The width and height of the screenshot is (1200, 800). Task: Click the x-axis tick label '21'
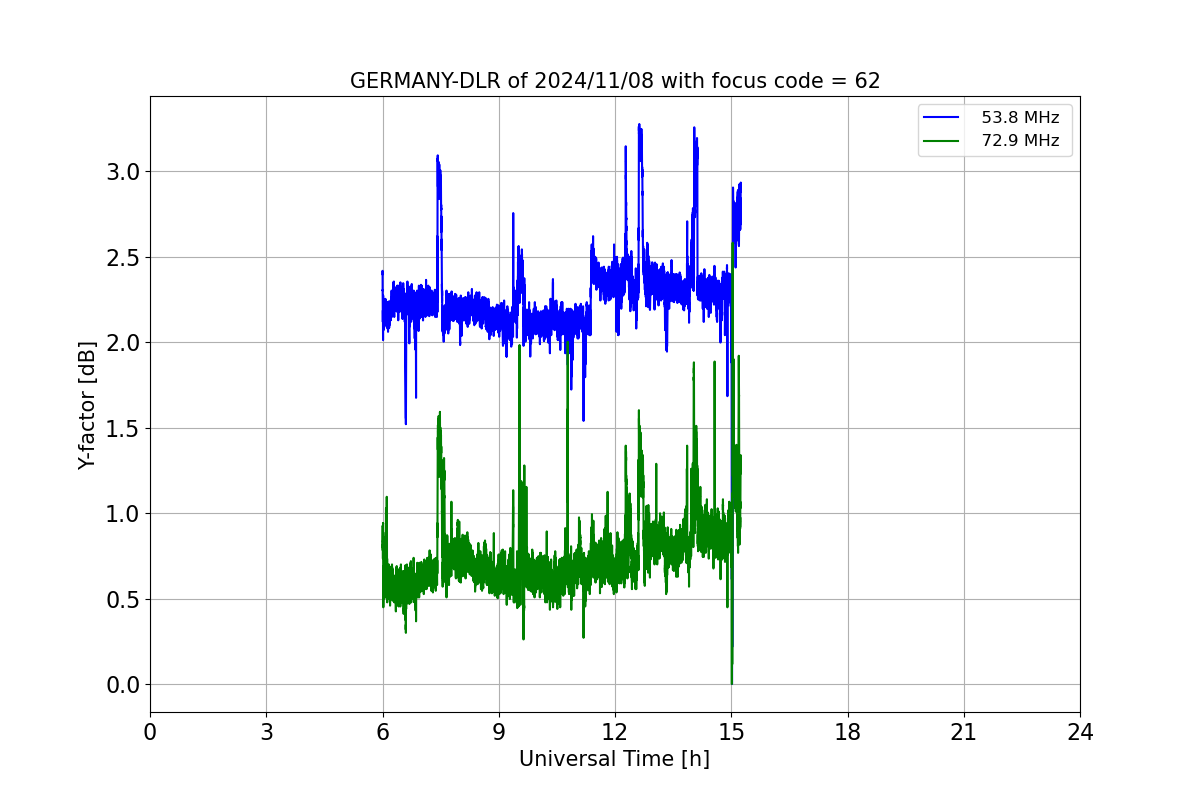click(x=964, y=732)
